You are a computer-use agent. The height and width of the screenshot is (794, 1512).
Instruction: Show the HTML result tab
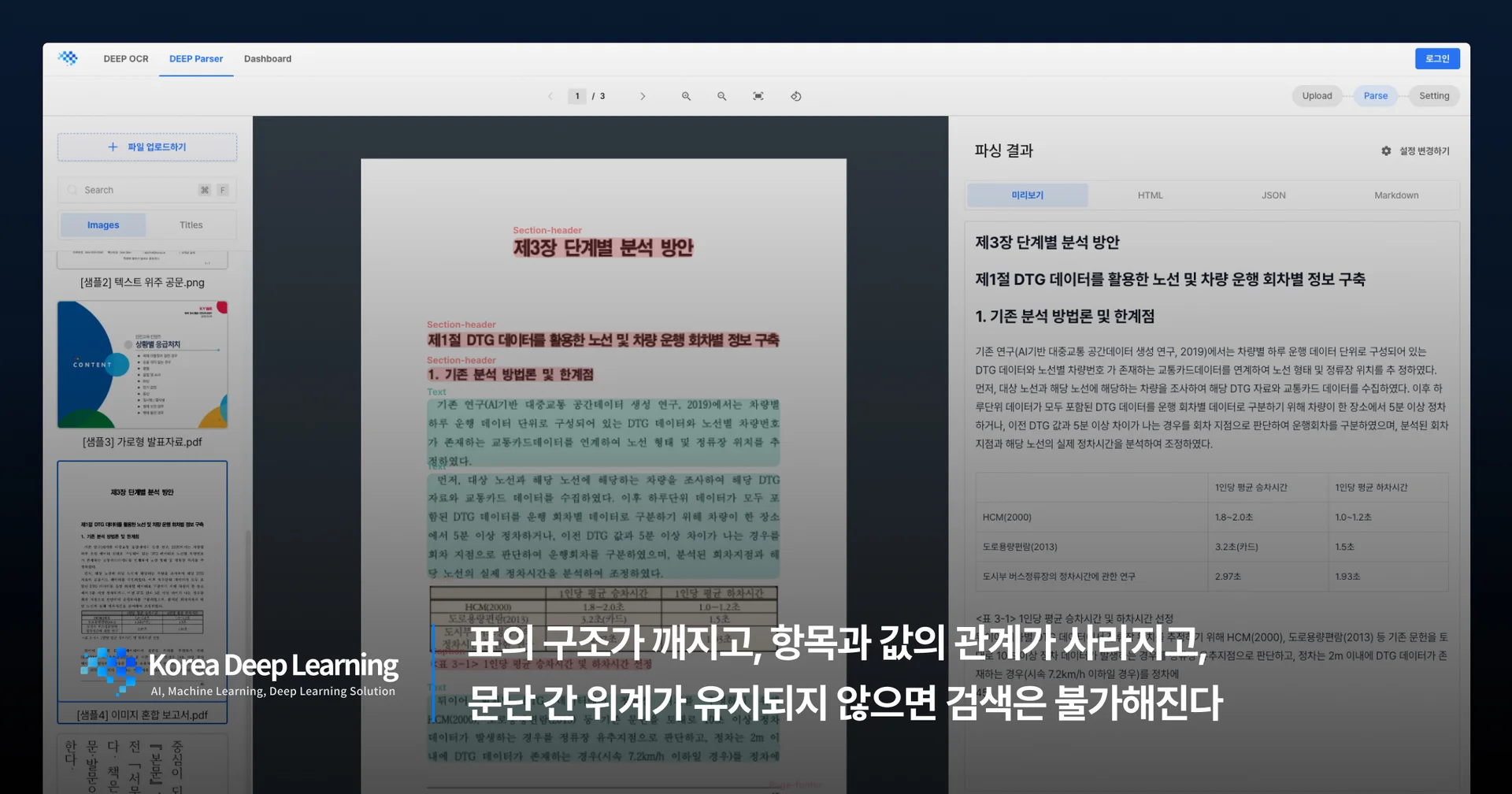(1150, 195)
